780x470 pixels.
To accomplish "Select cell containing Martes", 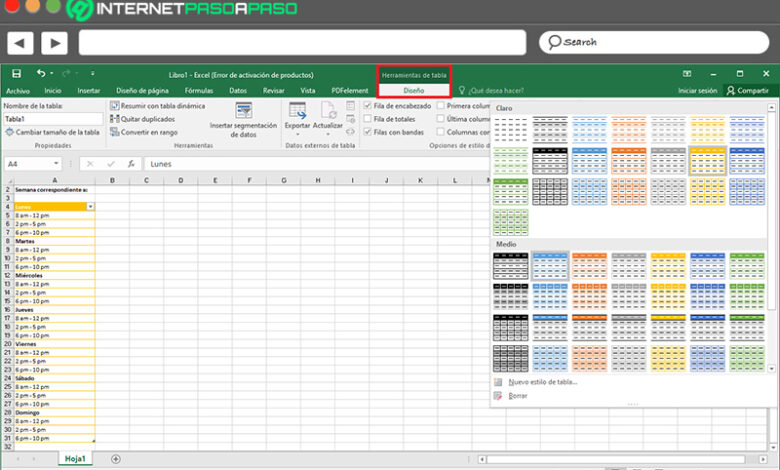I will [54, 241].
